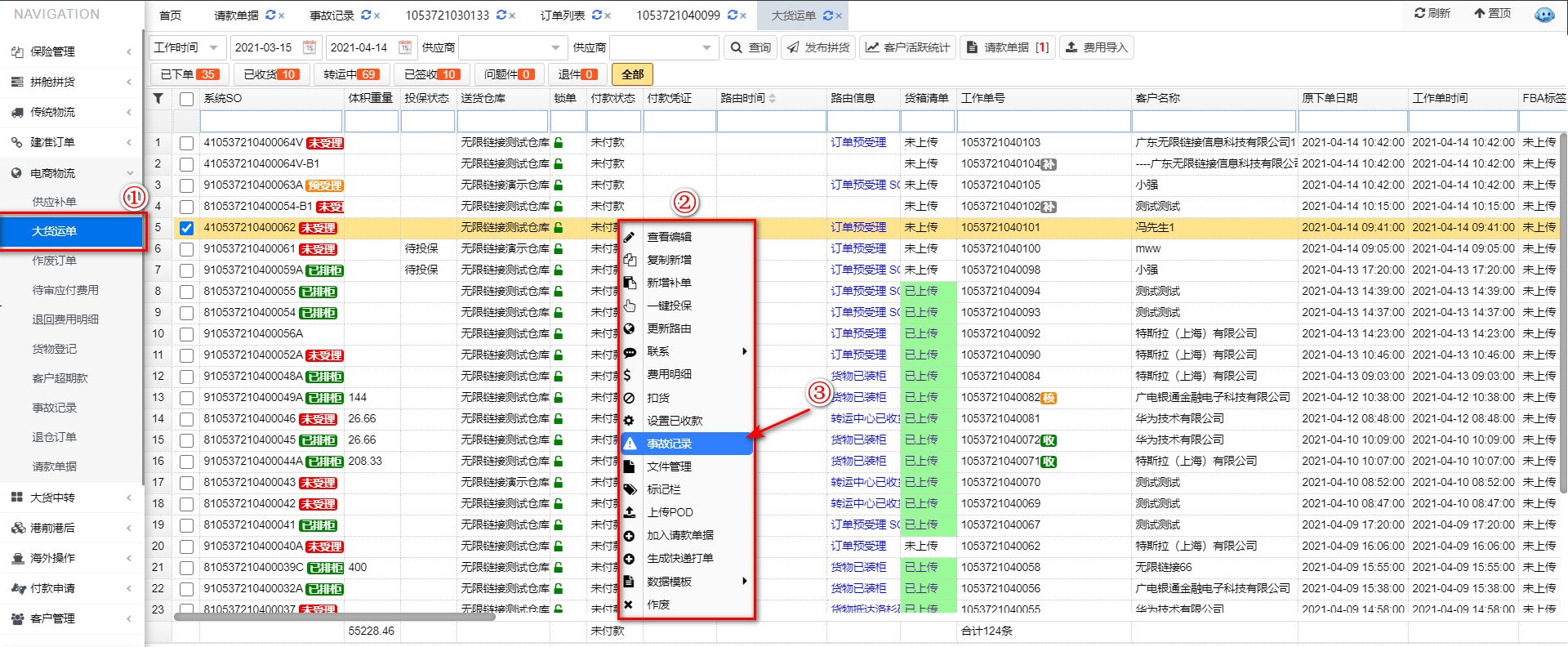Tick the select-all checkbox in header
Viewport: 1568px width, 647px height.
click(x=186, y=99)
